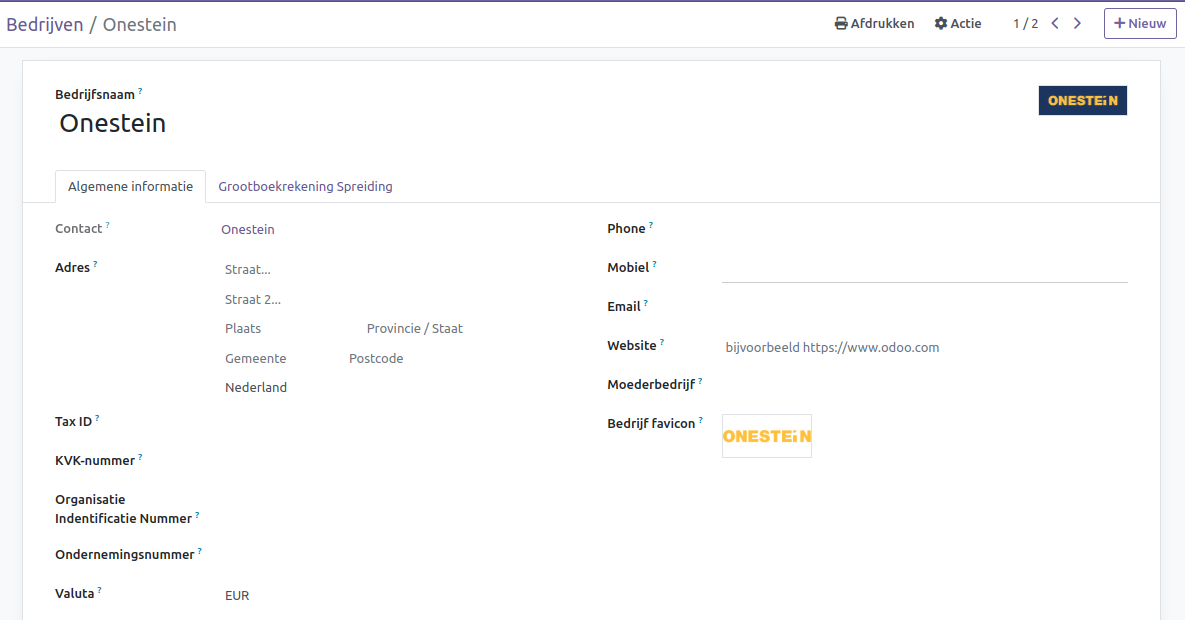1185x620 pixels.
Task: Click help tooltip icon next to Tax ID
Action: coord(98,418)
